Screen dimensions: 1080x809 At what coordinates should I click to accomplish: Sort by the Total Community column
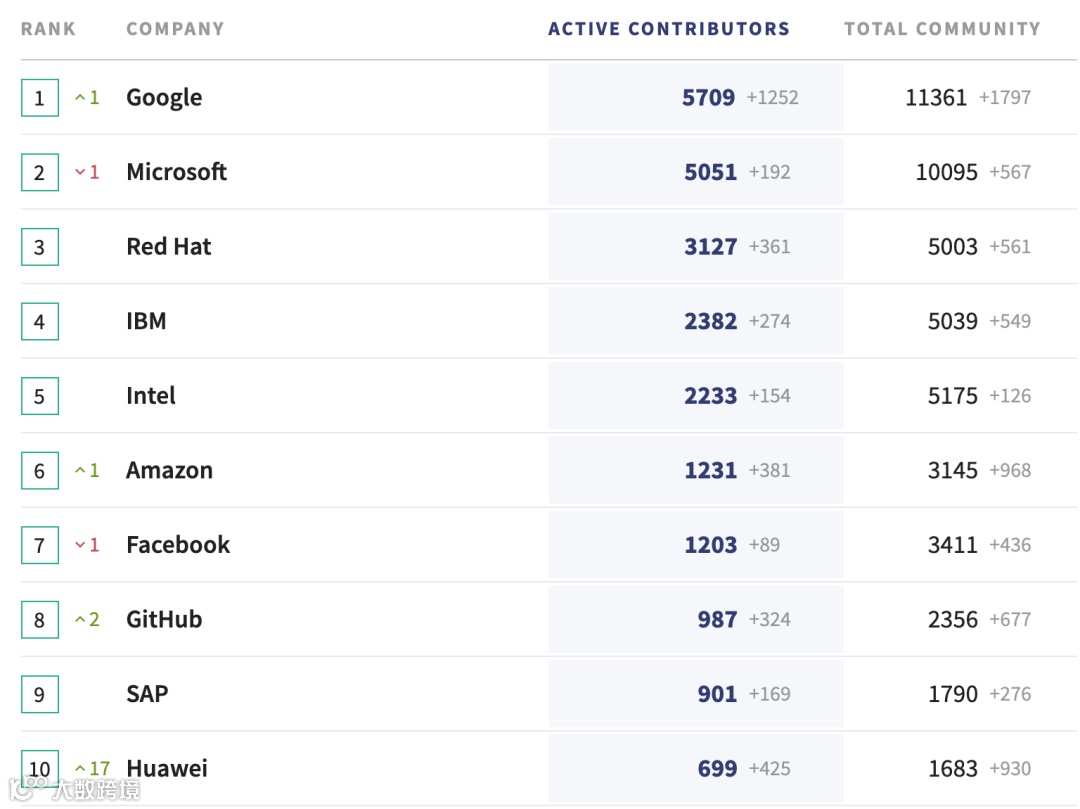click(x=942, y=29)
